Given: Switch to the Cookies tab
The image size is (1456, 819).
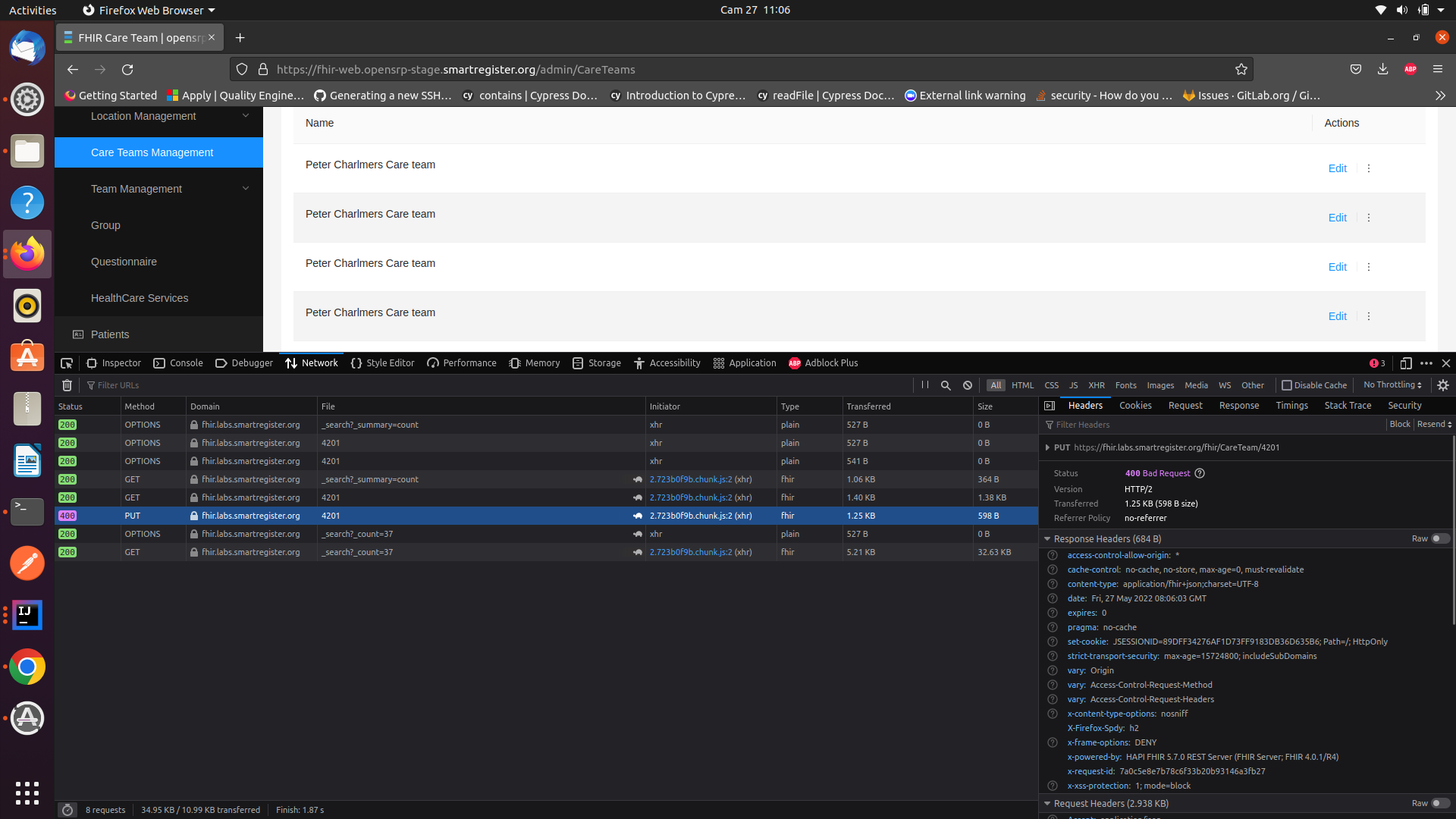Looking at the screenshot, I should [x=1134, y=406].
